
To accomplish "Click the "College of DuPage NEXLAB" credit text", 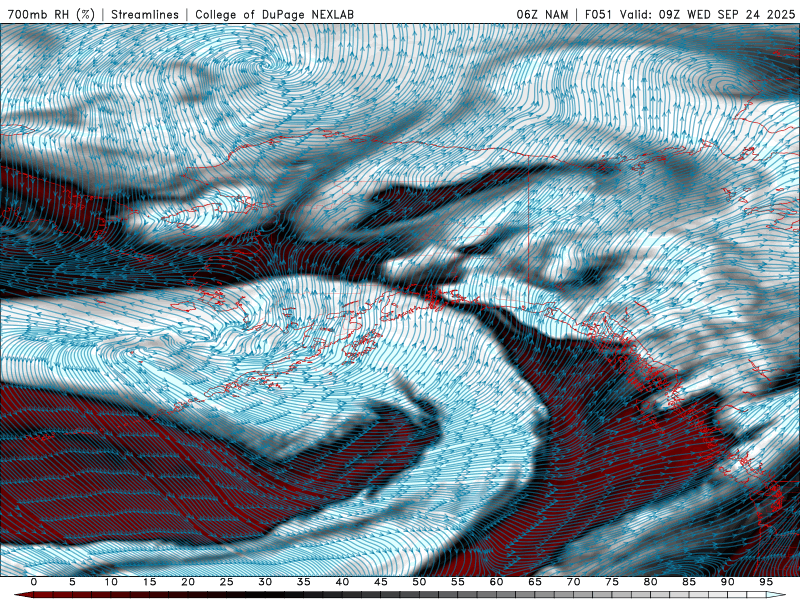I will 274,14.
